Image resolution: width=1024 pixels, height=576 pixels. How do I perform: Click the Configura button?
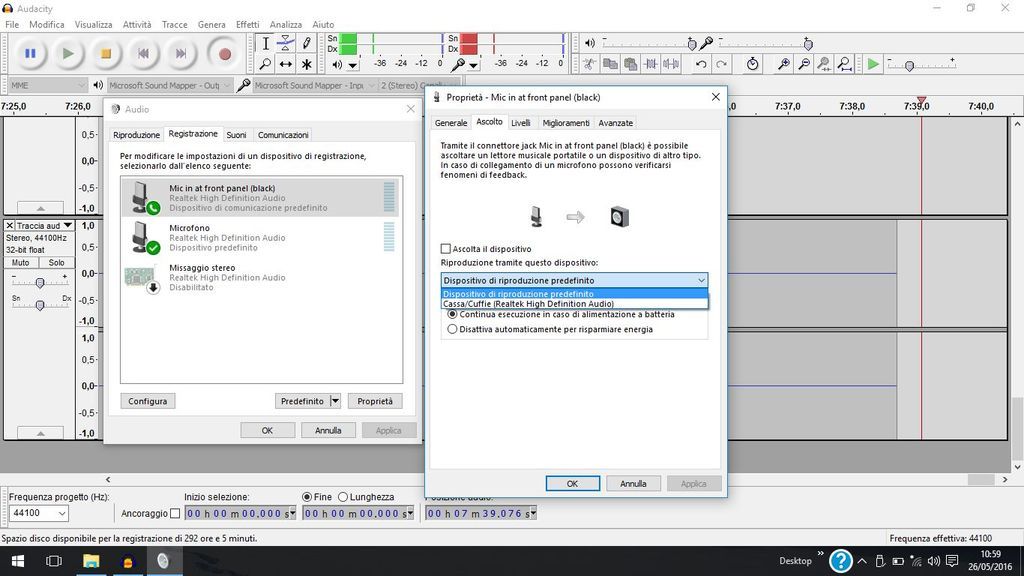pos(147,401)
